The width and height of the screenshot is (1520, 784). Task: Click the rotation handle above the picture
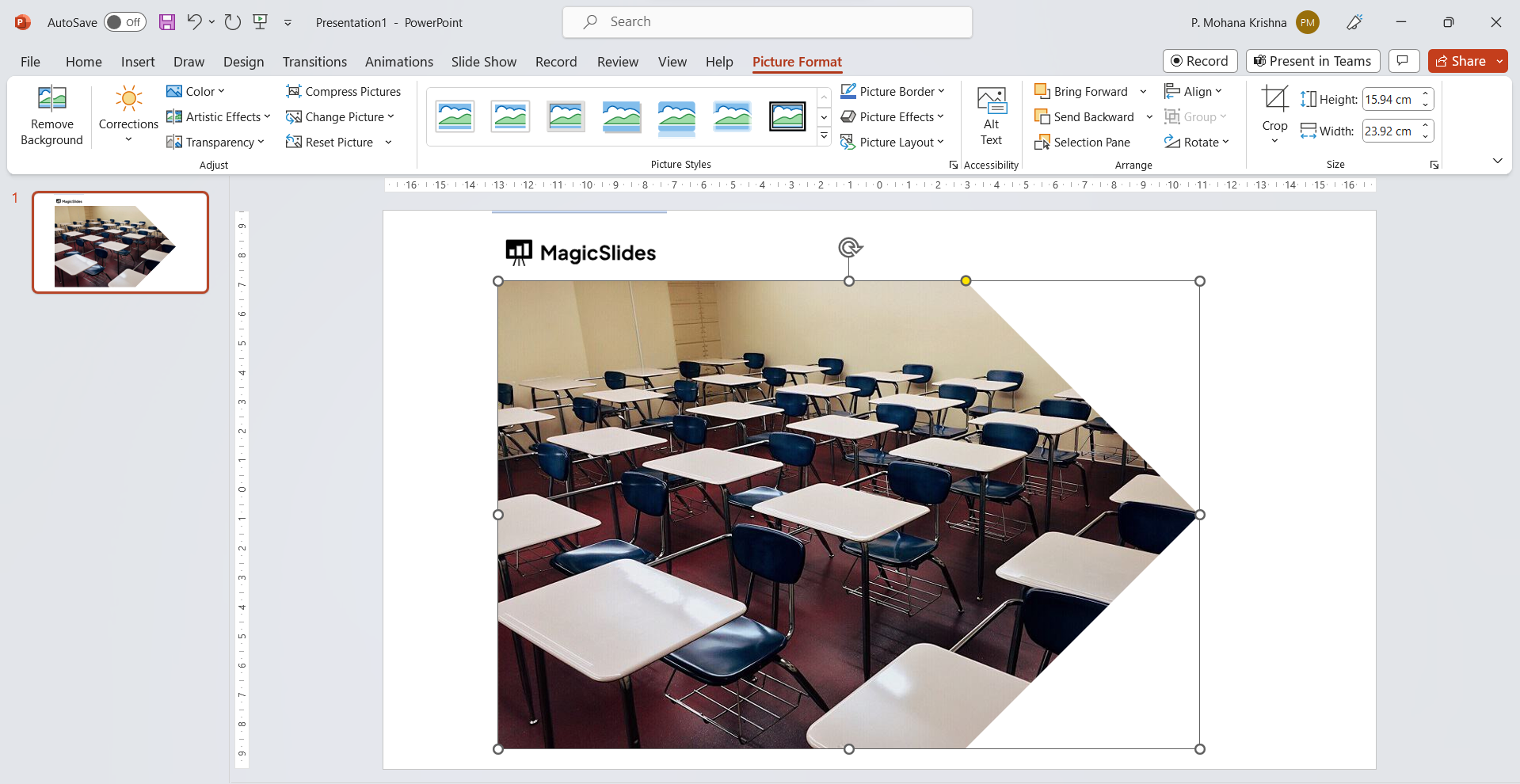point(849,248)
